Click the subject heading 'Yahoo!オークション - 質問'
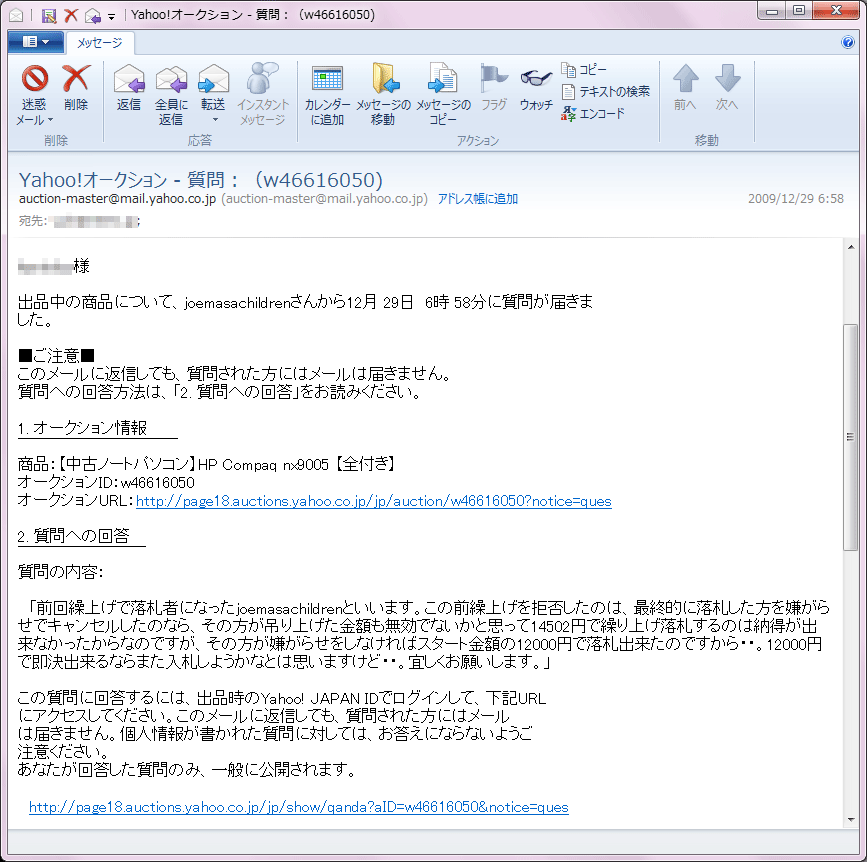This screenshot has height=862, width=867. point(201,180)
